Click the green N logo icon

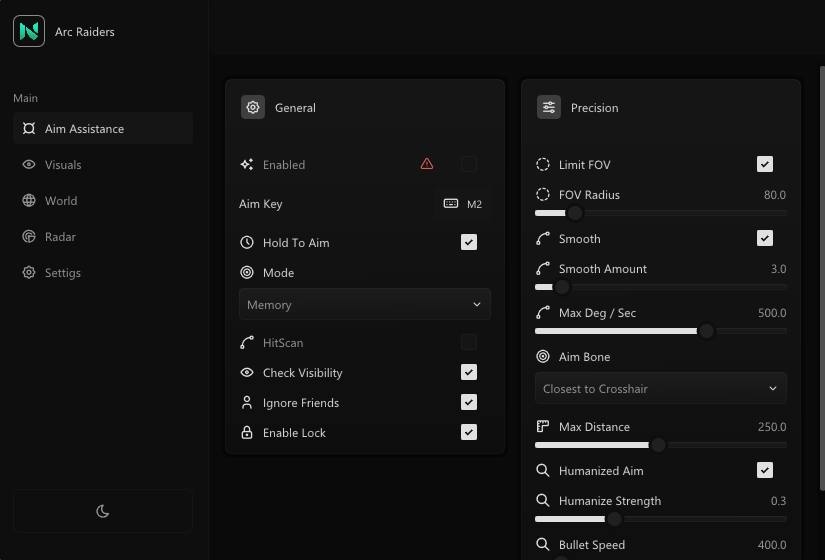coord(29,32)
